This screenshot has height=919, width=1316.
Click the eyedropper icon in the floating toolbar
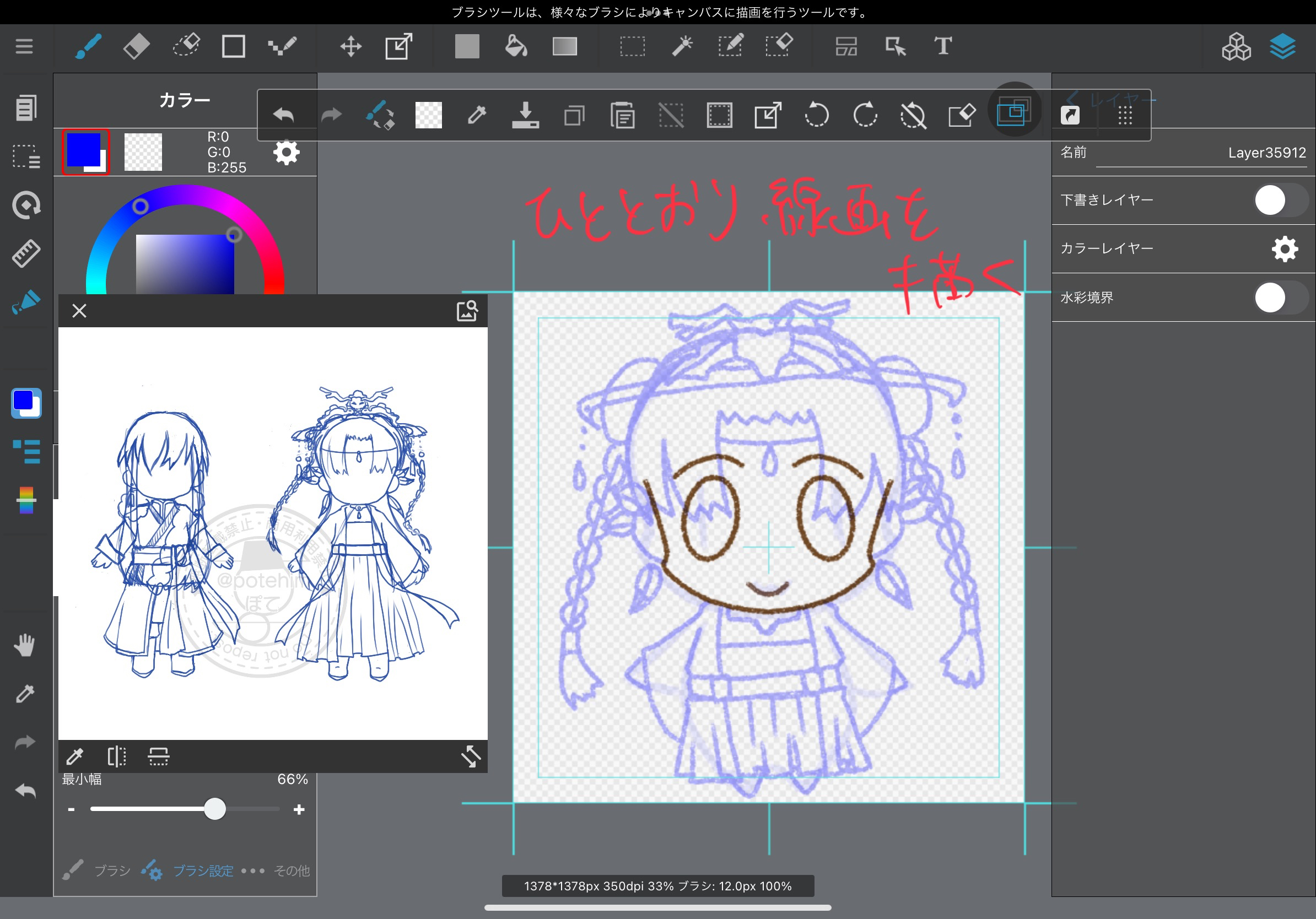[x=477, y=116]
